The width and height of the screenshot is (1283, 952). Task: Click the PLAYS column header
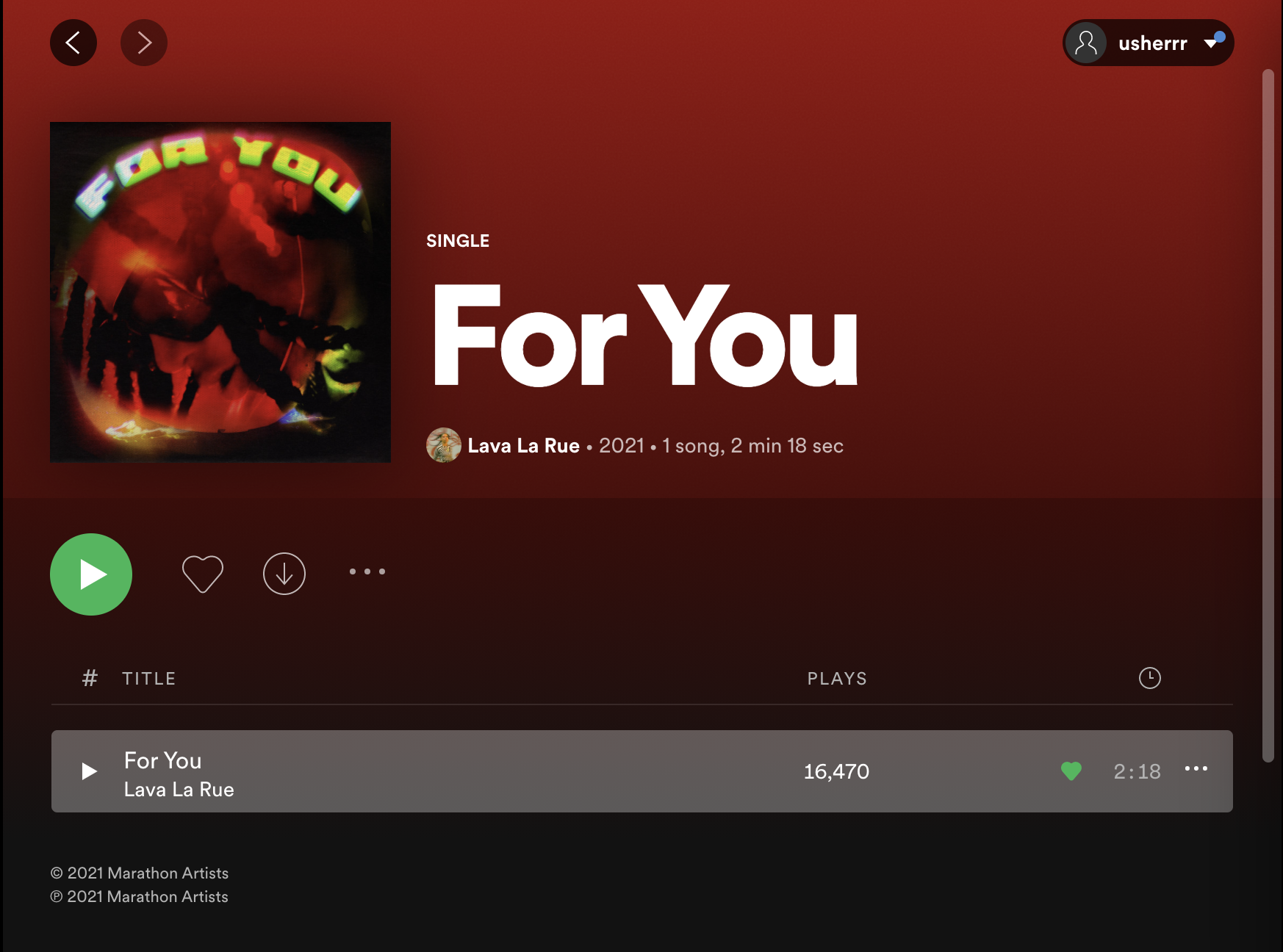838,679
